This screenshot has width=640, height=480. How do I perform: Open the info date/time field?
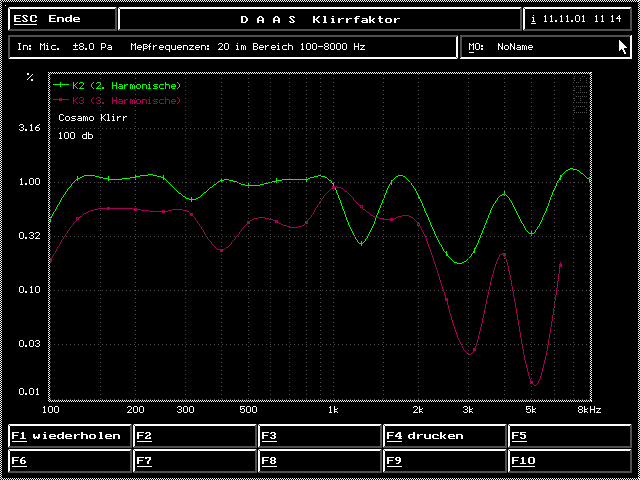point(579,19)
